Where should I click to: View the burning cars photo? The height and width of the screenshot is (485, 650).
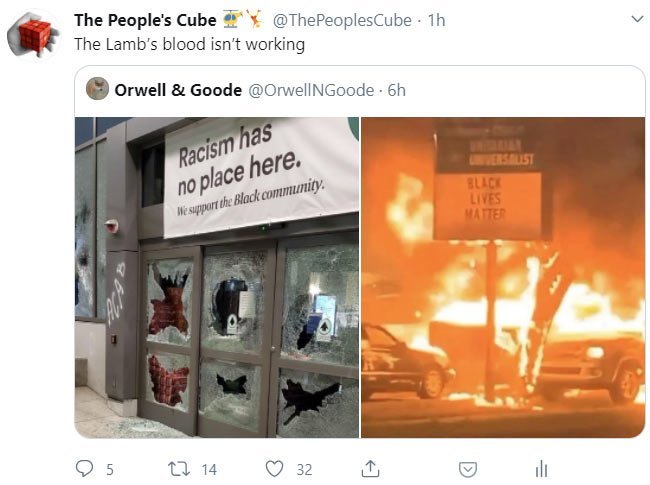[x=503, y=277]
